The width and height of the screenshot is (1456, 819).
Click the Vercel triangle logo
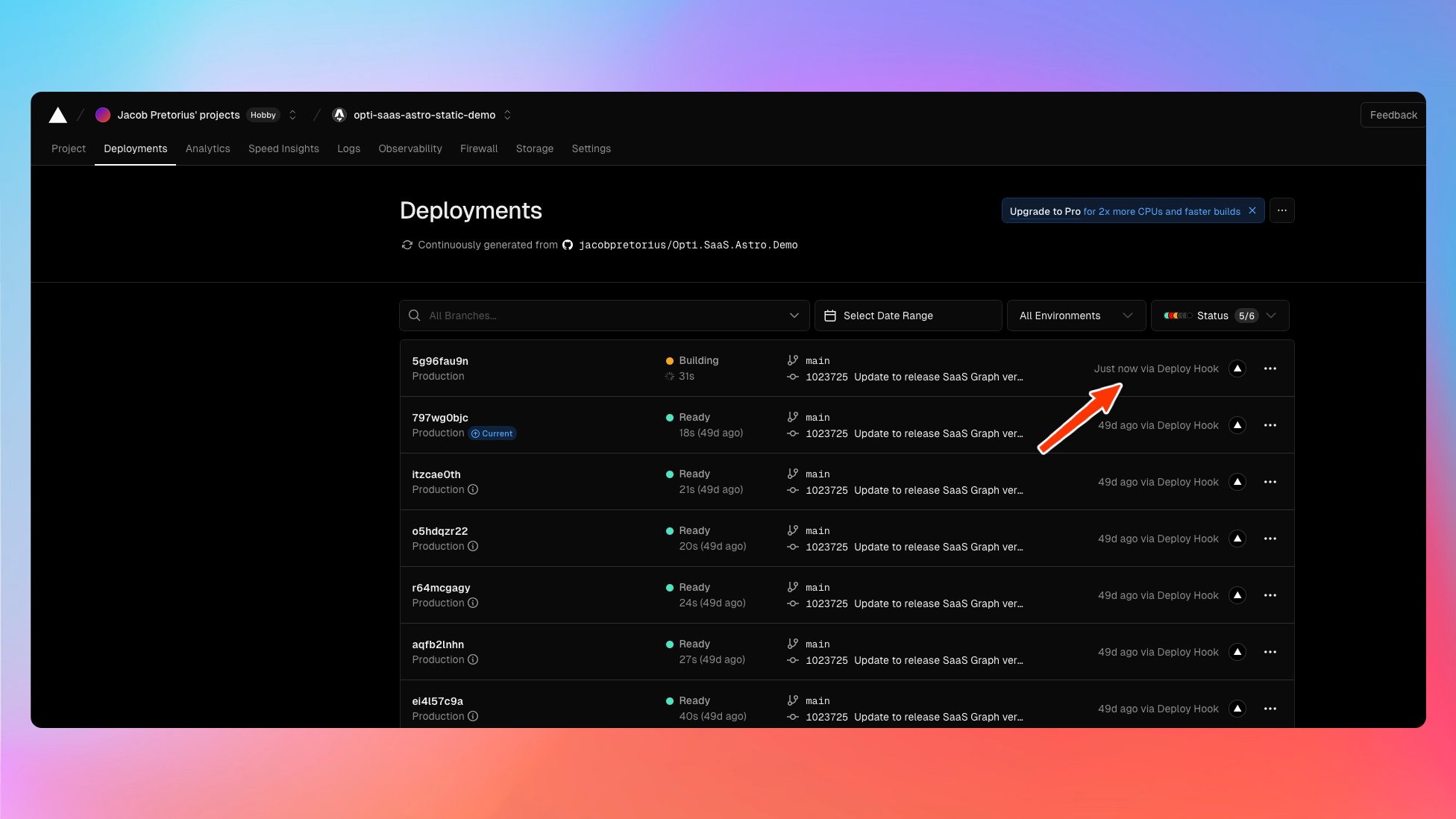coord(57,115)
